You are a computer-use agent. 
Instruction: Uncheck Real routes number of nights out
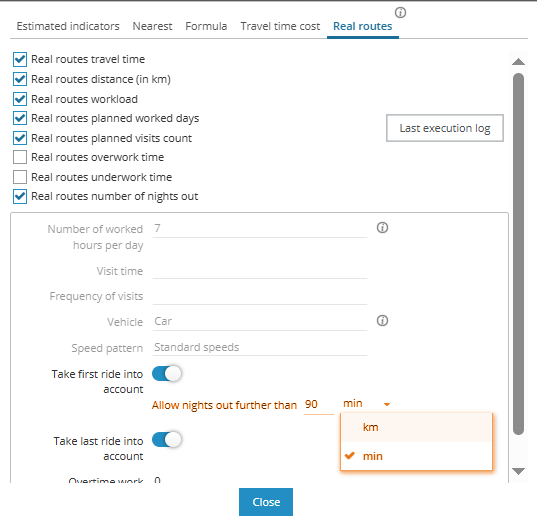tap(20, 197)
